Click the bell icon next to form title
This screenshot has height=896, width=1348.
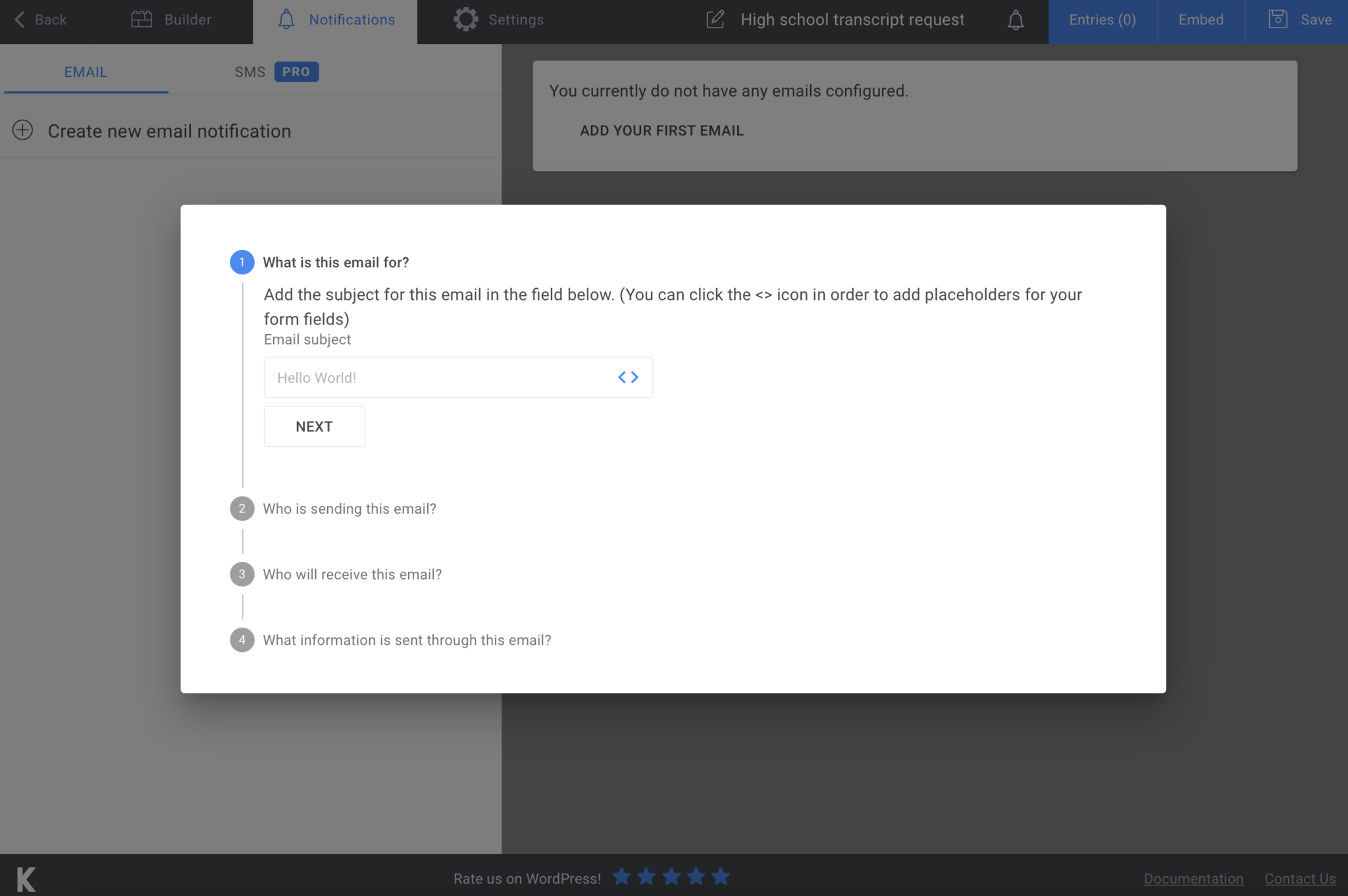tap(1014, 20)
